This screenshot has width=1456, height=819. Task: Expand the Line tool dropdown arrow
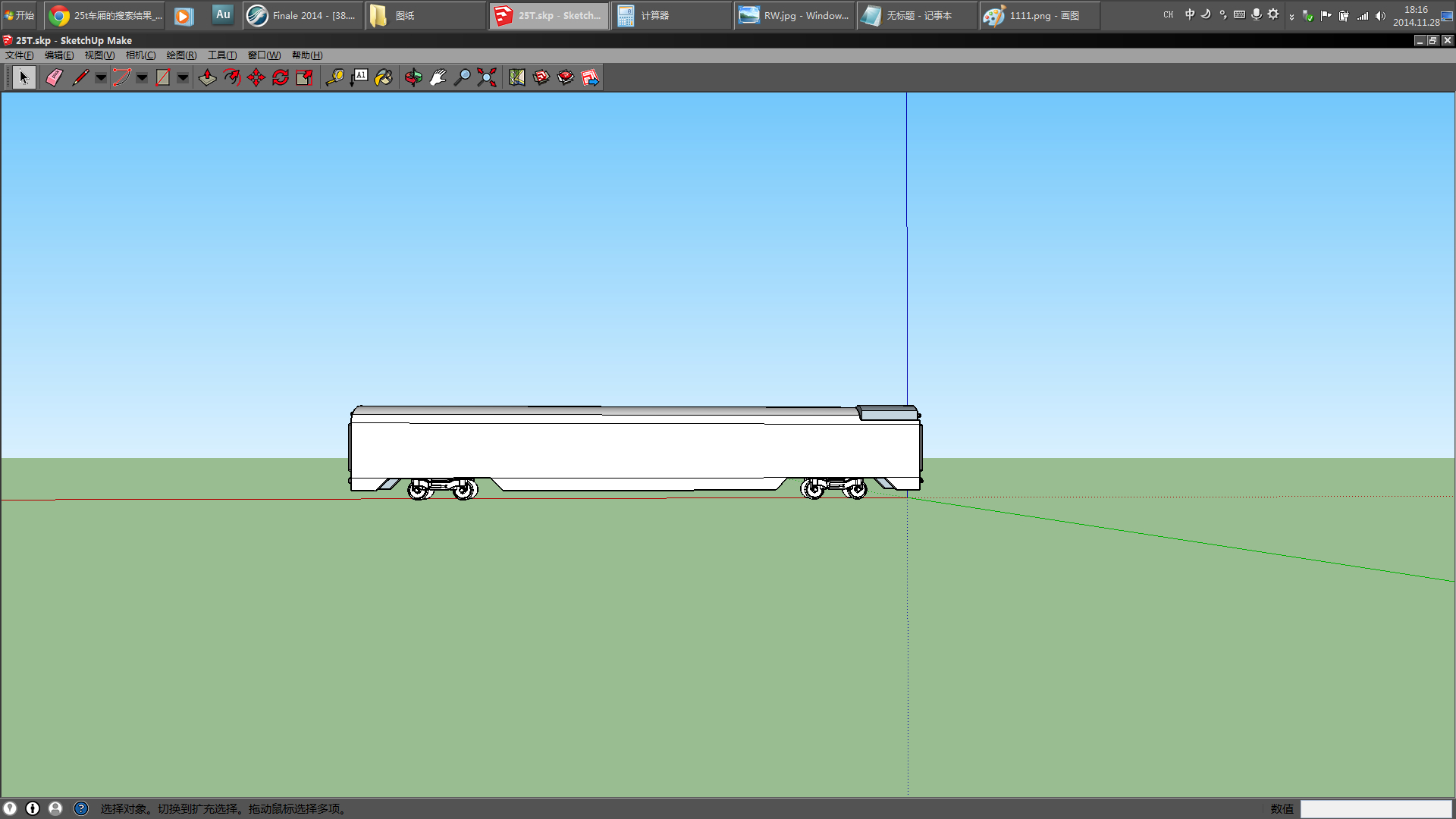pos(101,77)
